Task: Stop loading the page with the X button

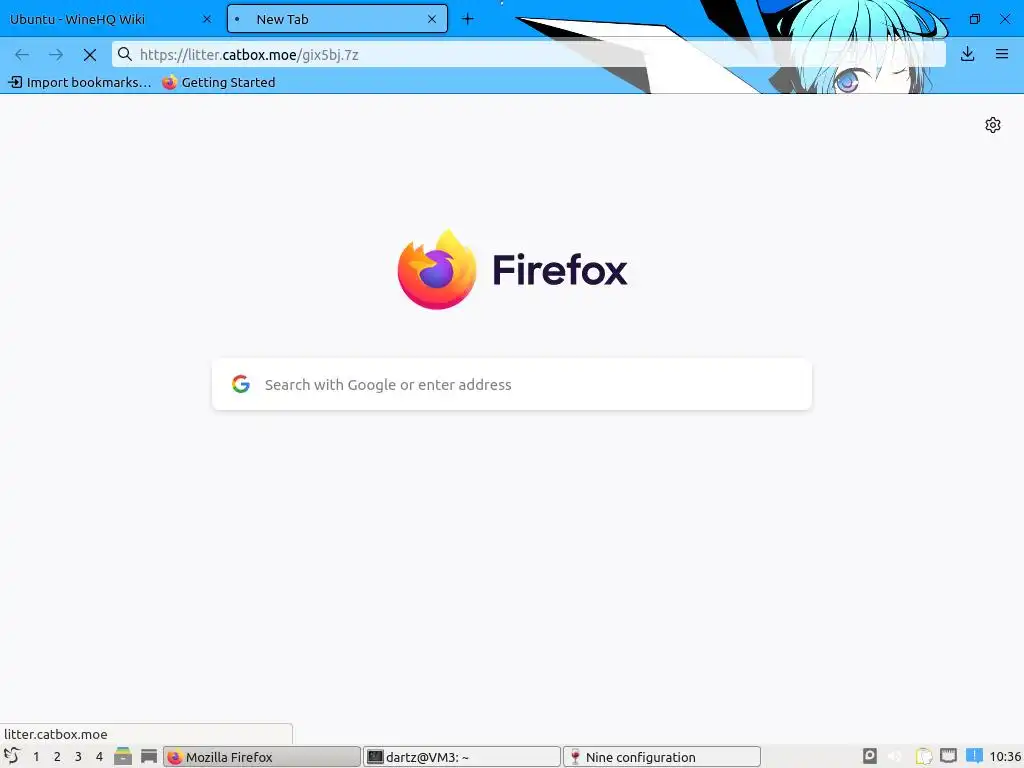Action: click(x=90, y=55)
